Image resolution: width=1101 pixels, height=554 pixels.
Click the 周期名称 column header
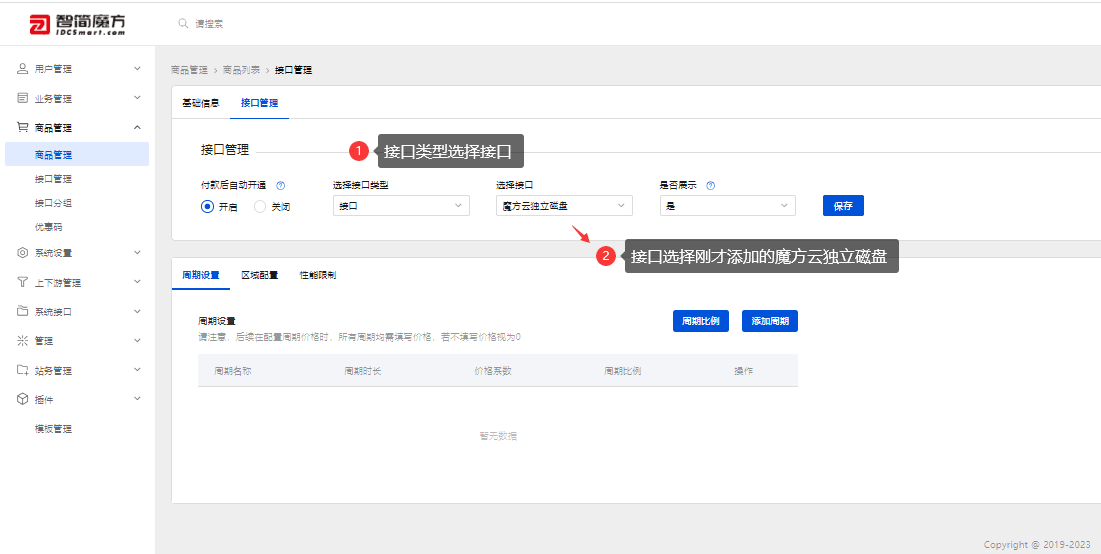[232, 371]
